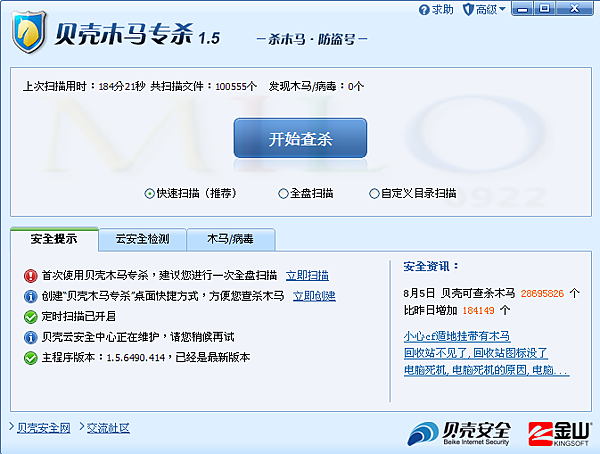
Task: Click the 上次扫描用时：184分21秒 text
Action: point(84,86)
